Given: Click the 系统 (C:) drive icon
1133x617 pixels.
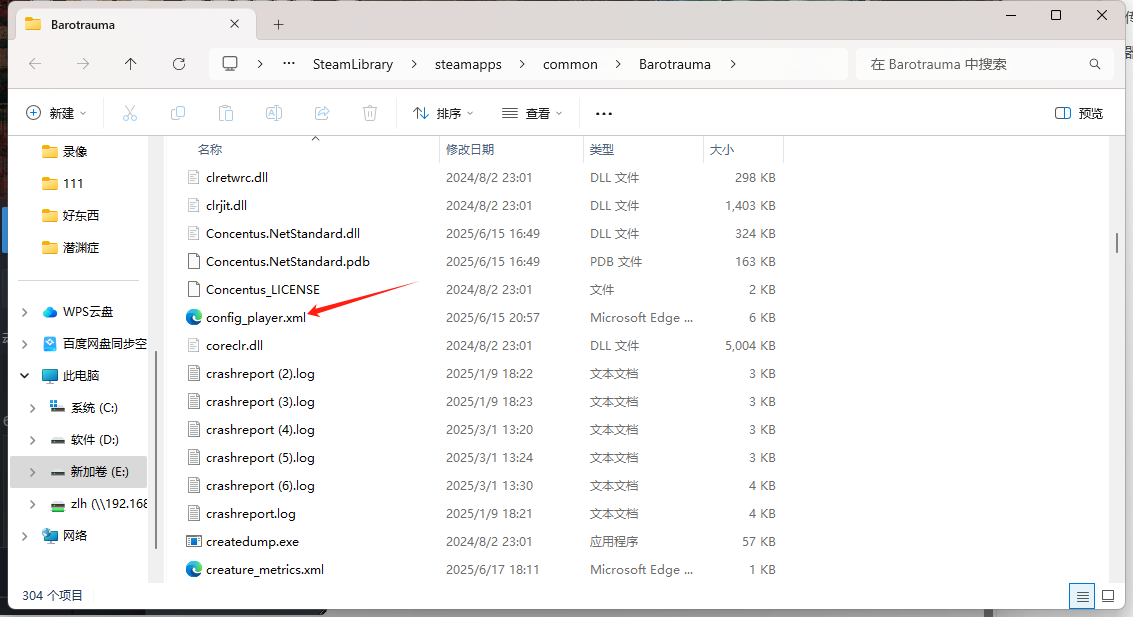Looking at the screenshot, I should tap(57, 407).
